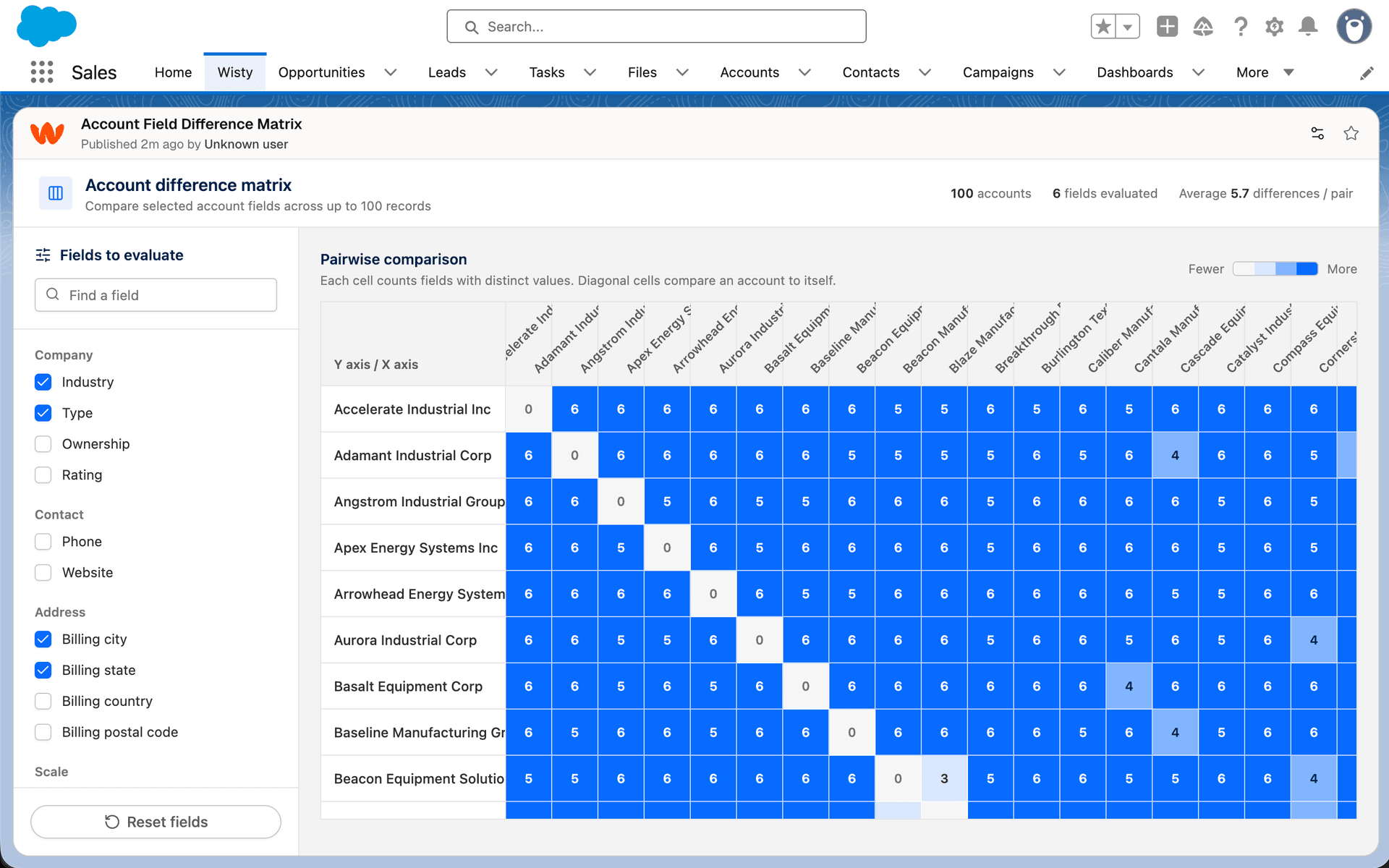Click the Sales app name
The height and width of the screenshot is (868, 1389).
click(94, 72)
